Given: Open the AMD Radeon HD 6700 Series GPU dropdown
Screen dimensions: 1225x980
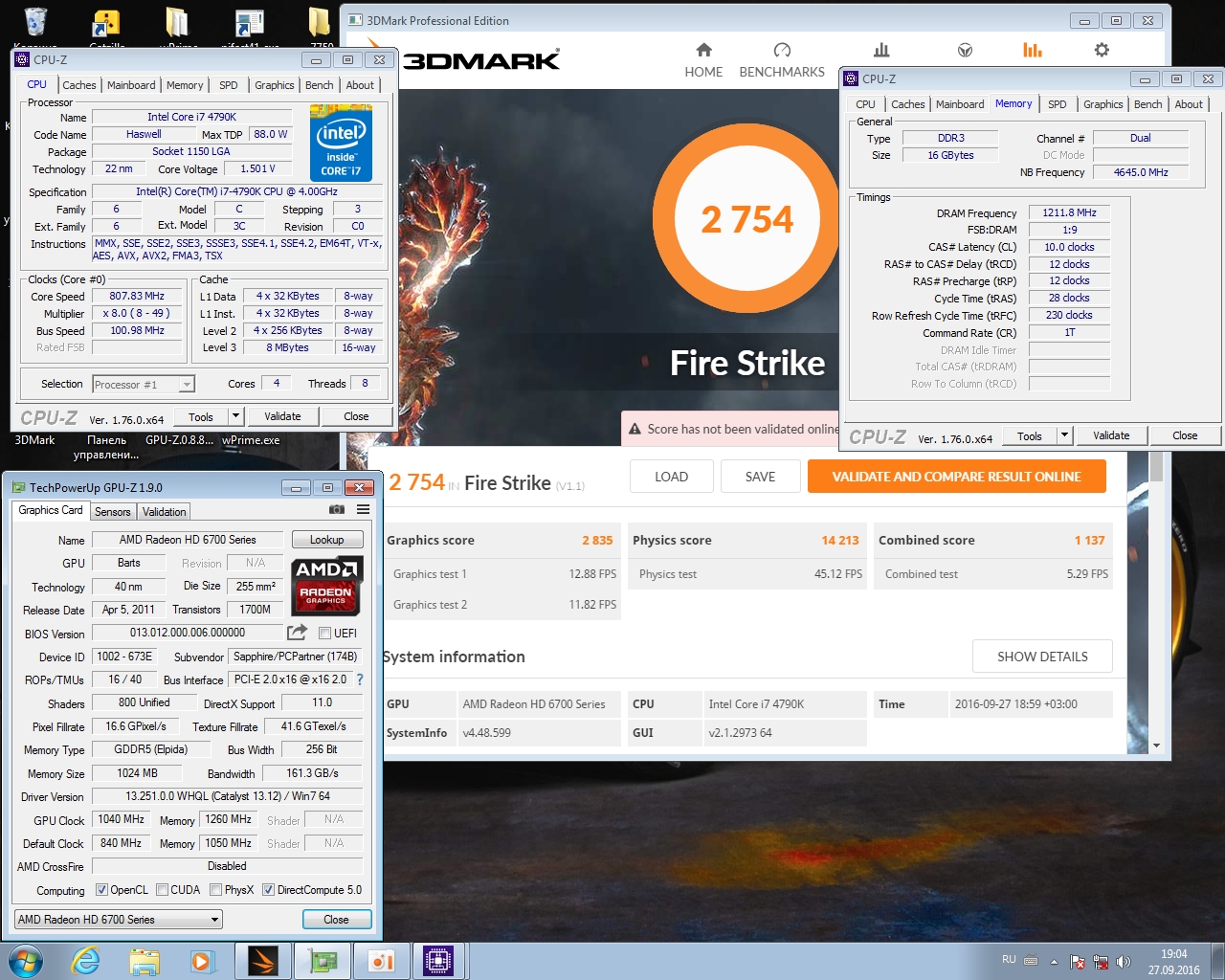Looking at the screenshot, I should 119,920.
